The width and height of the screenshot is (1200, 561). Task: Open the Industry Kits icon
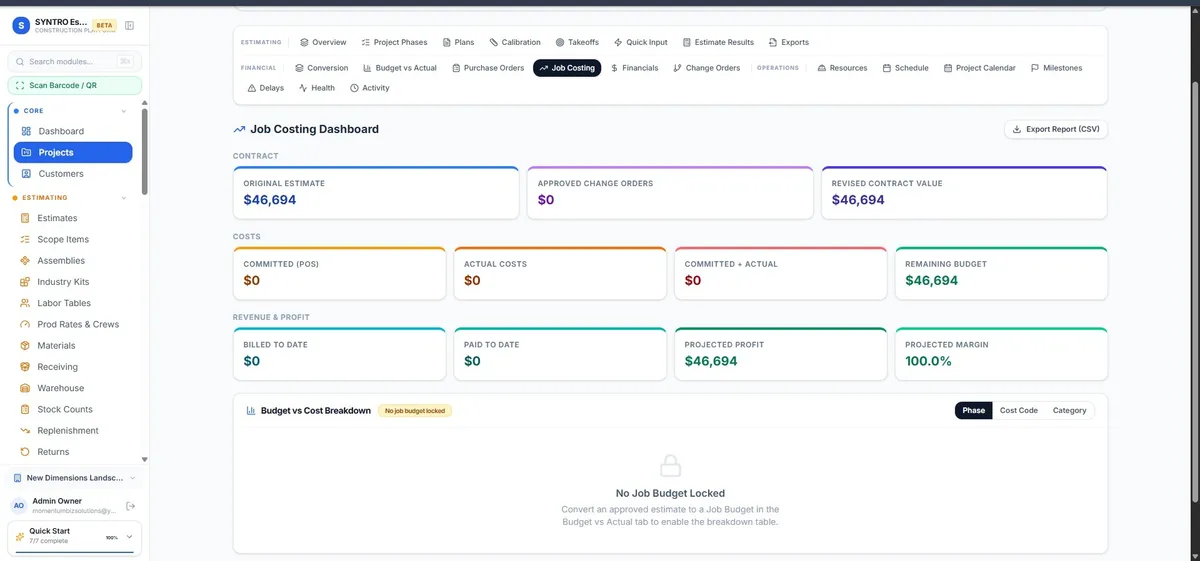26,282
